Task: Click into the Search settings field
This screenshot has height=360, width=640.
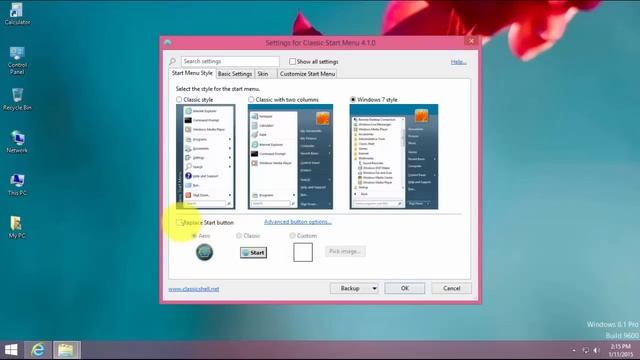Action: click(230, 62)
